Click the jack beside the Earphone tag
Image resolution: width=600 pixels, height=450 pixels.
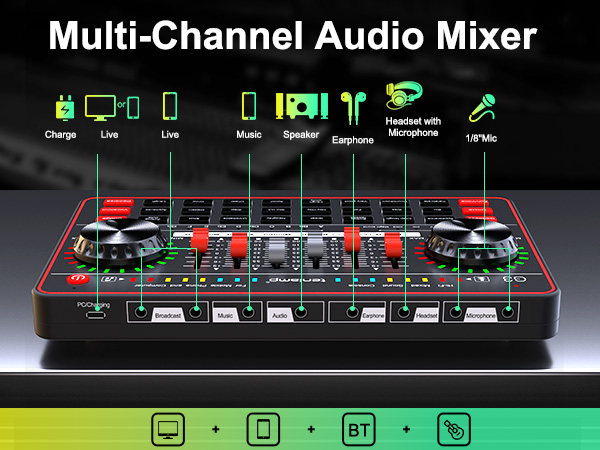pos(352,312)
